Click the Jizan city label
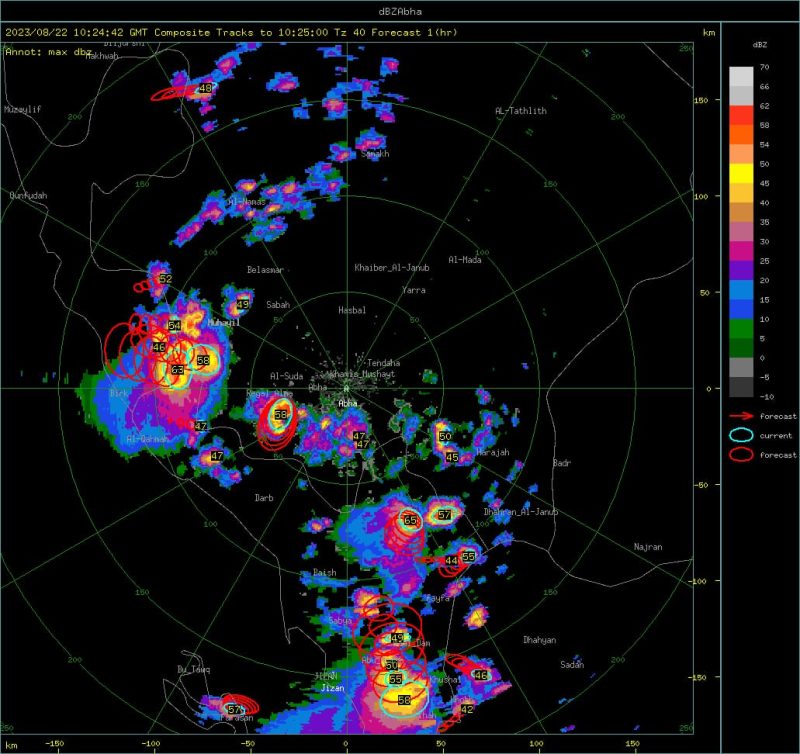This screenshot has width=800, height=754. [333, 689]
